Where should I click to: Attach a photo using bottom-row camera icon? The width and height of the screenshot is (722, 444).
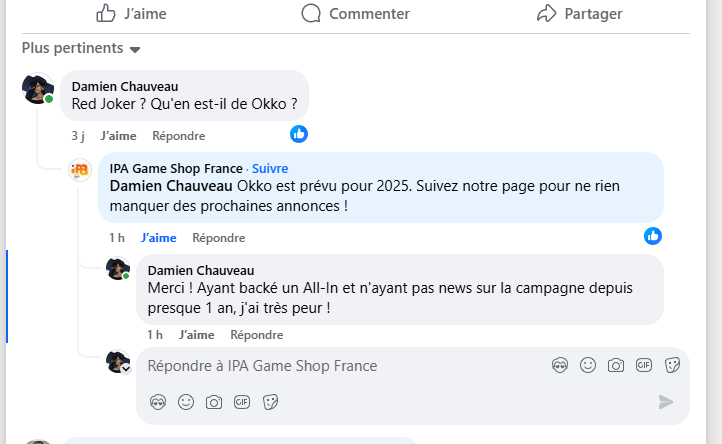(214, 402)
